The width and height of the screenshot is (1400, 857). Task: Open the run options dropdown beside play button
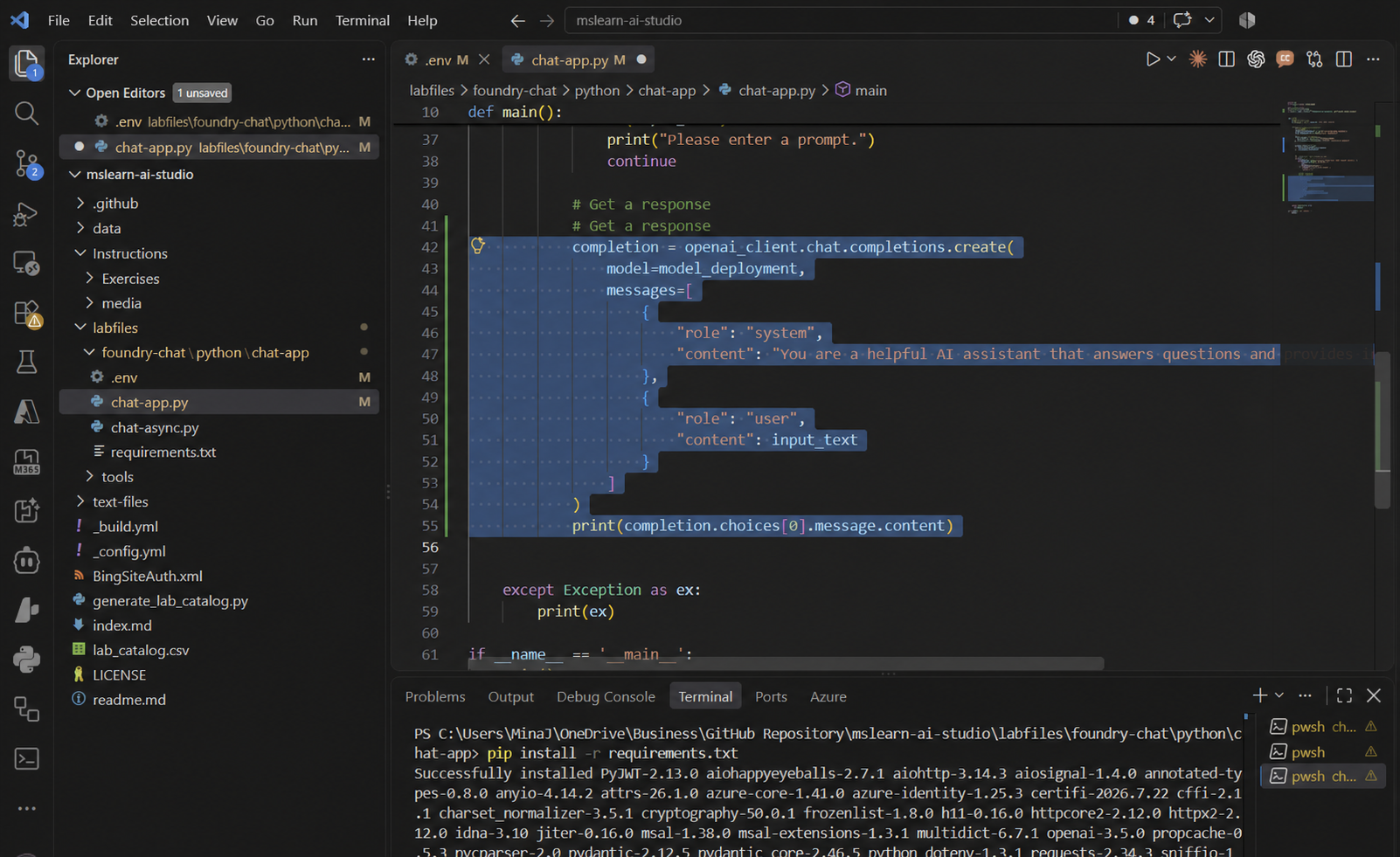click(x=1171, y=59)
